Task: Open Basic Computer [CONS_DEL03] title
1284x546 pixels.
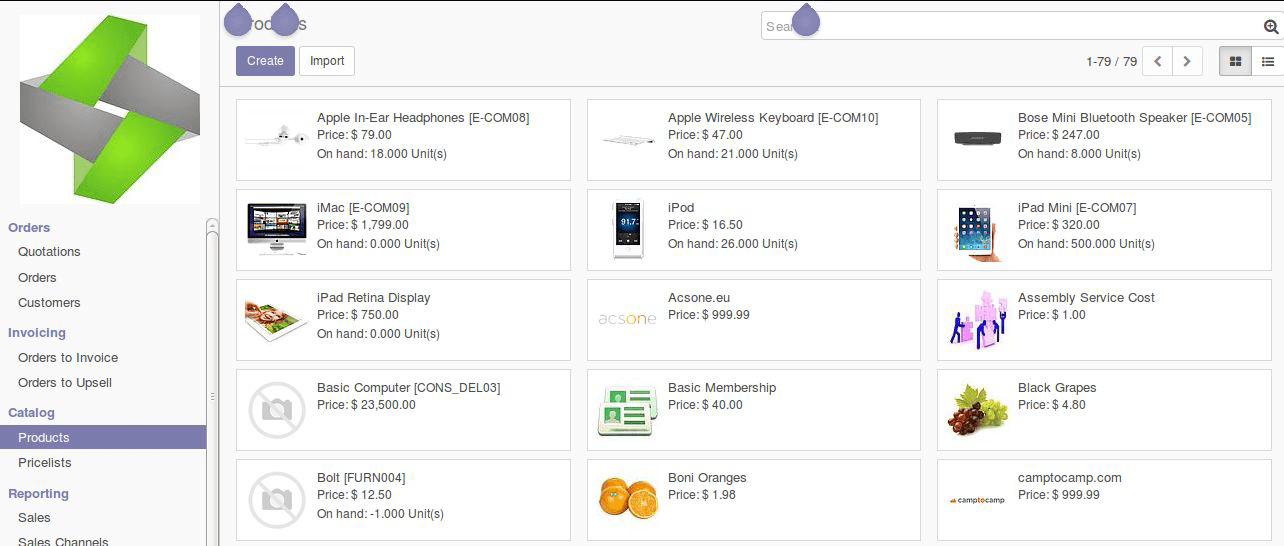Action: [x=409, y=388]
